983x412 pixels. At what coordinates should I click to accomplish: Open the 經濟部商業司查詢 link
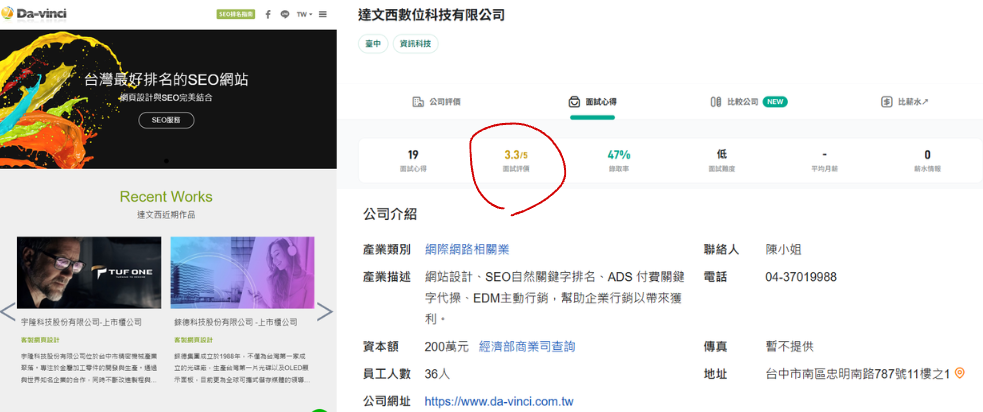tap(527, 347)
